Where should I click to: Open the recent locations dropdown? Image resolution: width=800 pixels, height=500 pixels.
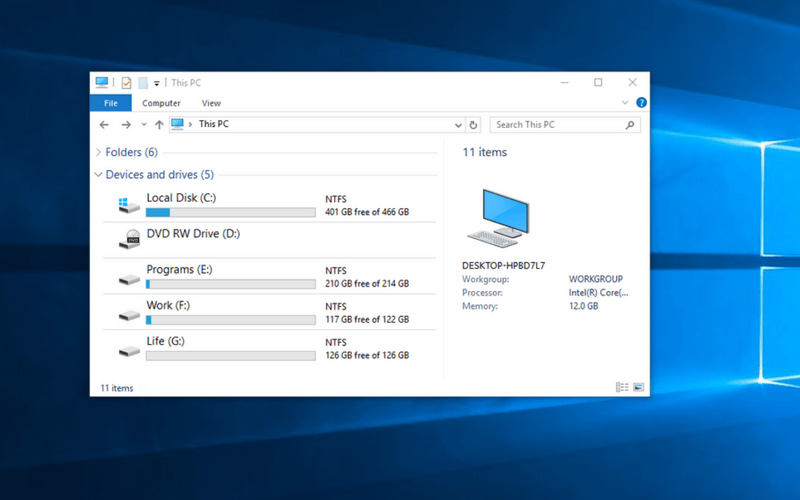(144, 124)
